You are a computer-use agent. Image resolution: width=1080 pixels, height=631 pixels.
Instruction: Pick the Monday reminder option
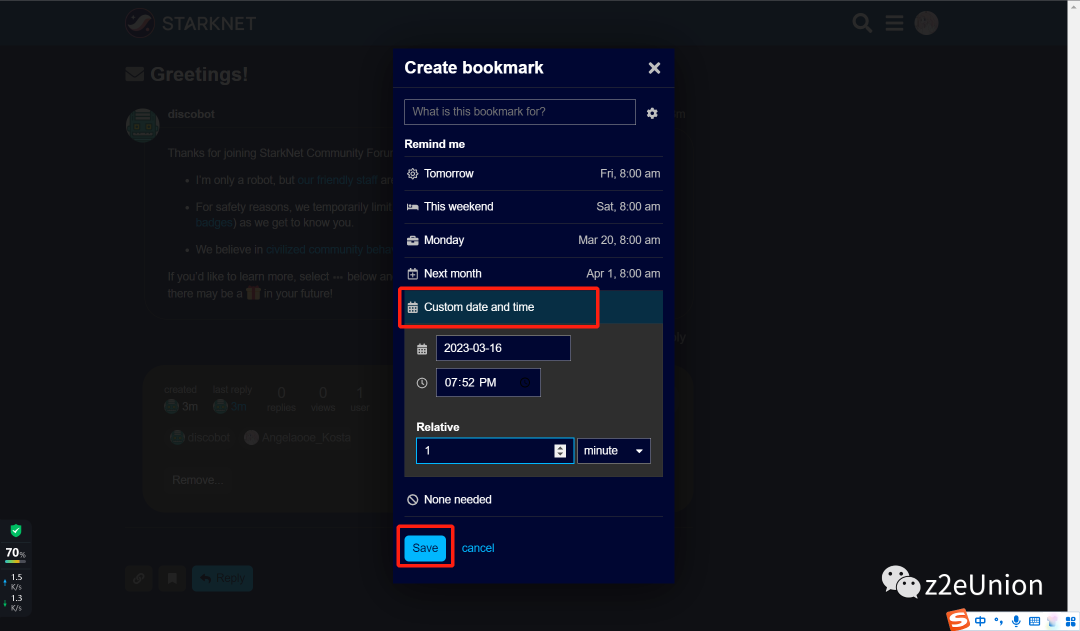(532, 240)
